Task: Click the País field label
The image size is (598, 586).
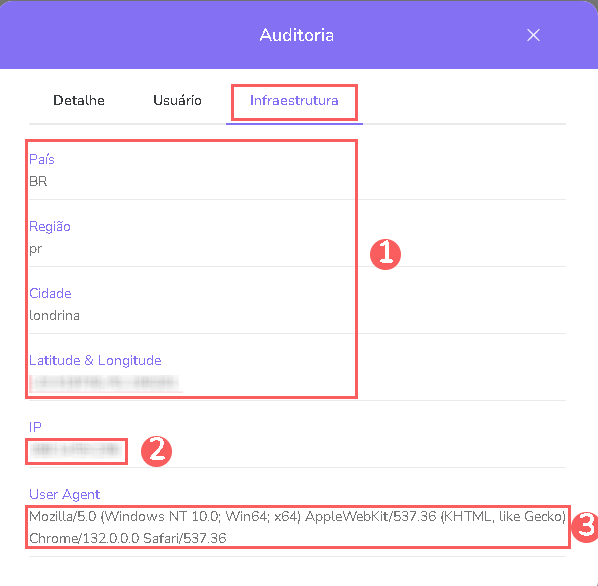Action: coord(42,159)
